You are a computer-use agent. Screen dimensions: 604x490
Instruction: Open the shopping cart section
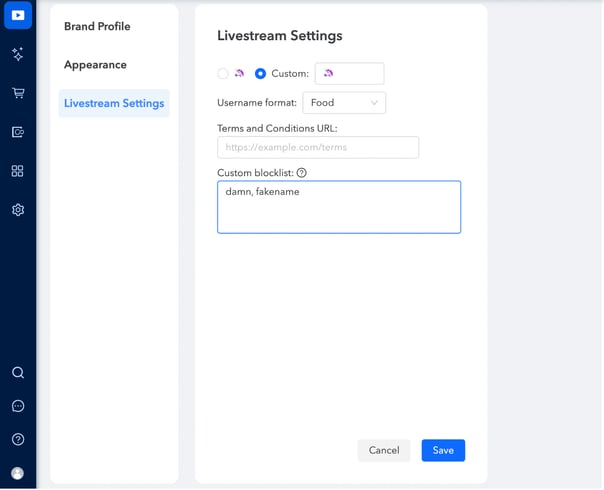[x=18, y=93]
